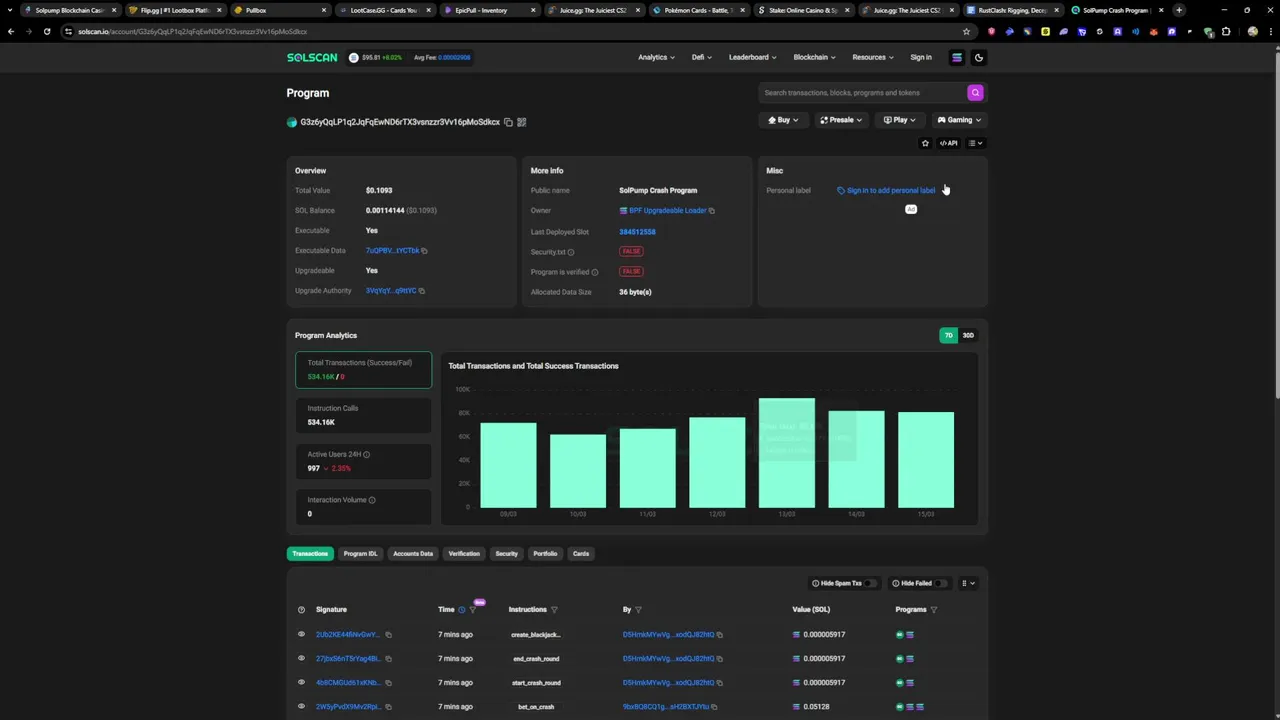1280x720 pixels.
Task: Copy signature 2Ub2KE44fiNvGwY
Action: pyautogui.click(x=388, y=635)
